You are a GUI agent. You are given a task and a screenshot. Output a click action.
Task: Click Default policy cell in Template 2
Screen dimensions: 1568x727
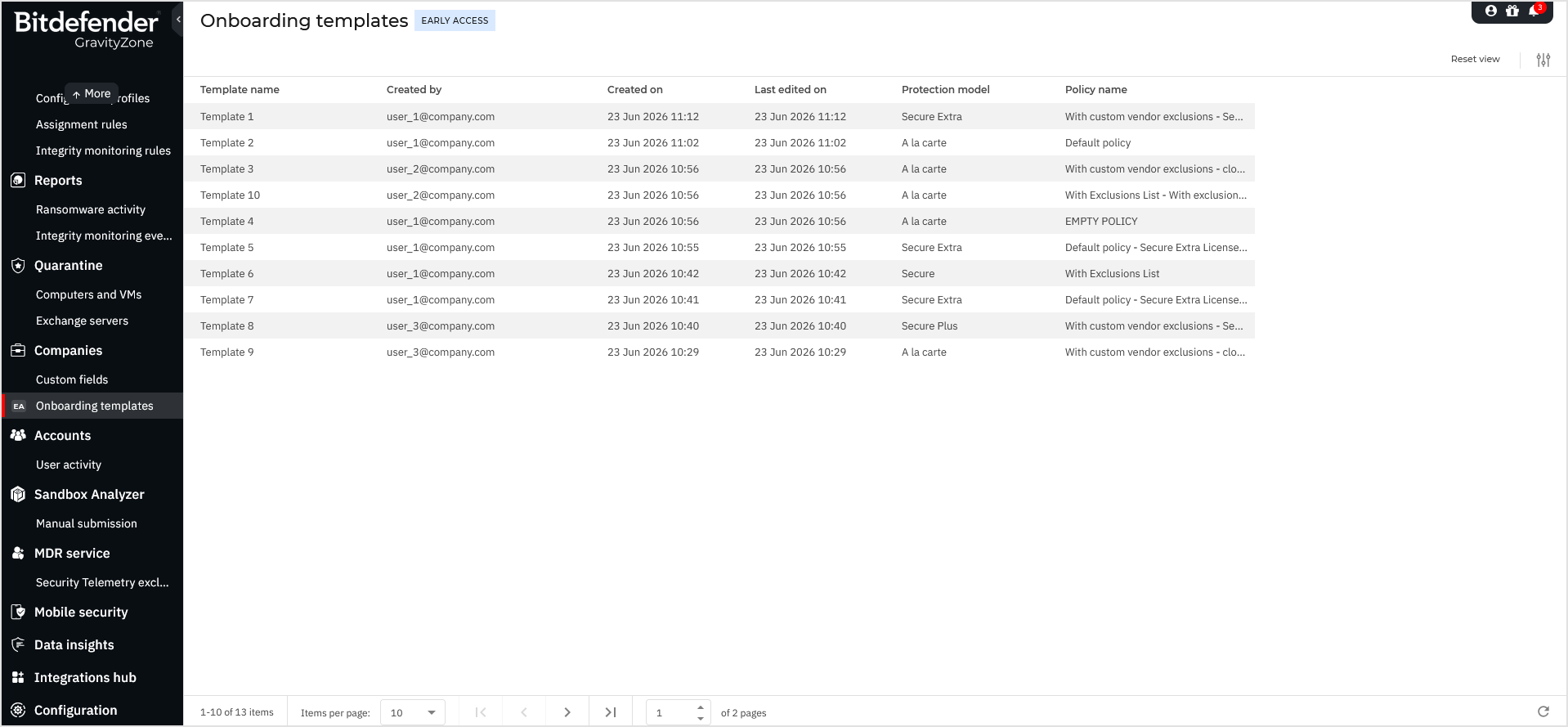[x=1098, y=142]
